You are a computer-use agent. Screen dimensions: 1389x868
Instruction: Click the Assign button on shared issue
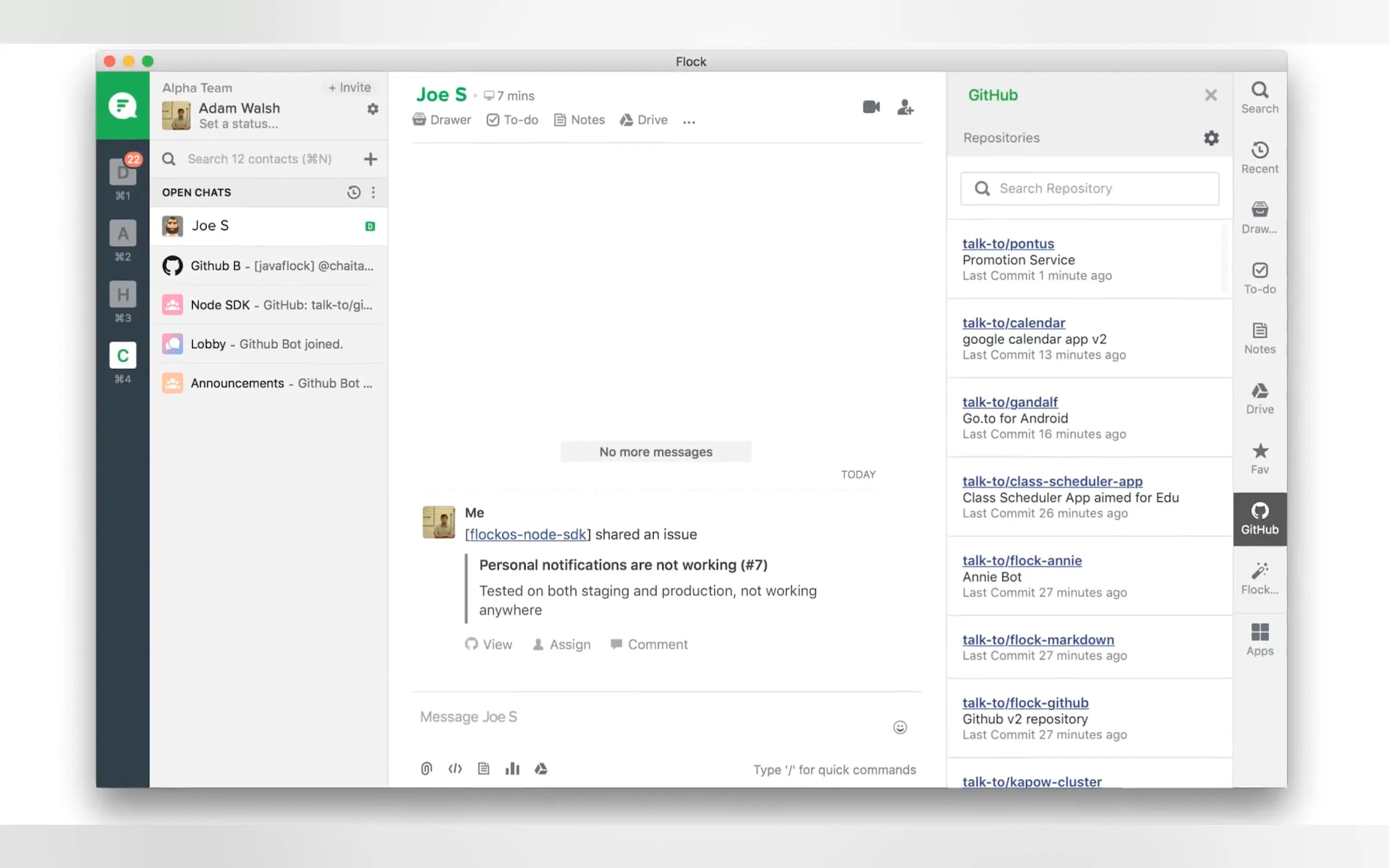point(562,644)
